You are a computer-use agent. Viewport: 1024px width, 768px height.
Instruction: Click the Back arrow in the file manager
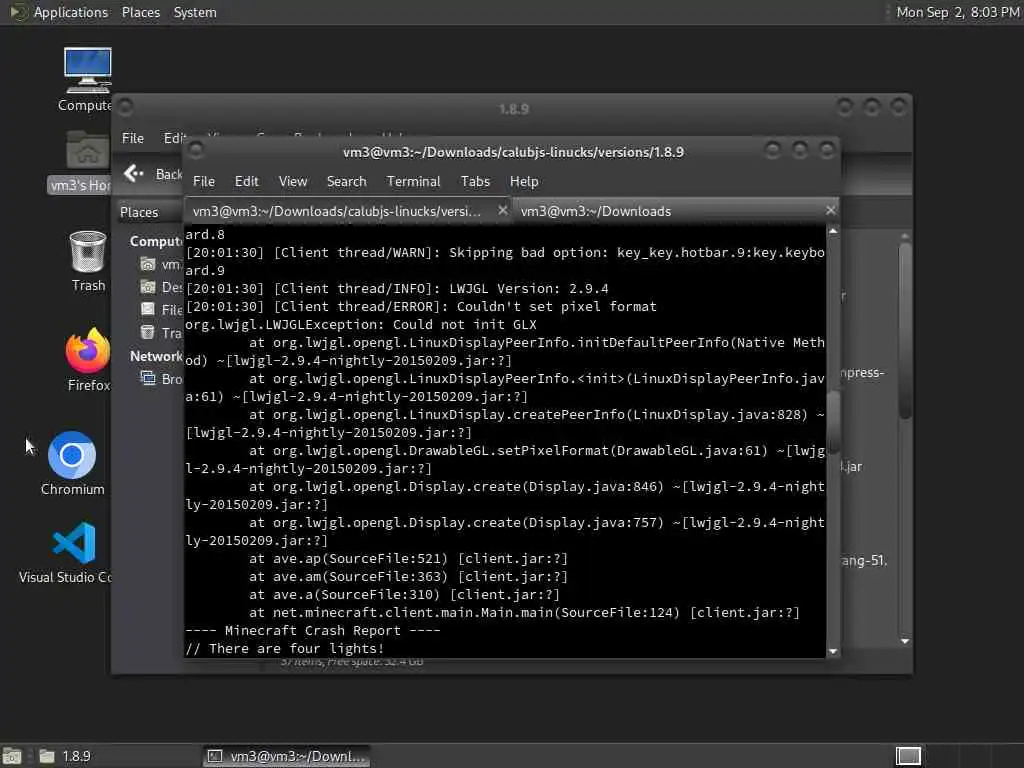(133, 173)
